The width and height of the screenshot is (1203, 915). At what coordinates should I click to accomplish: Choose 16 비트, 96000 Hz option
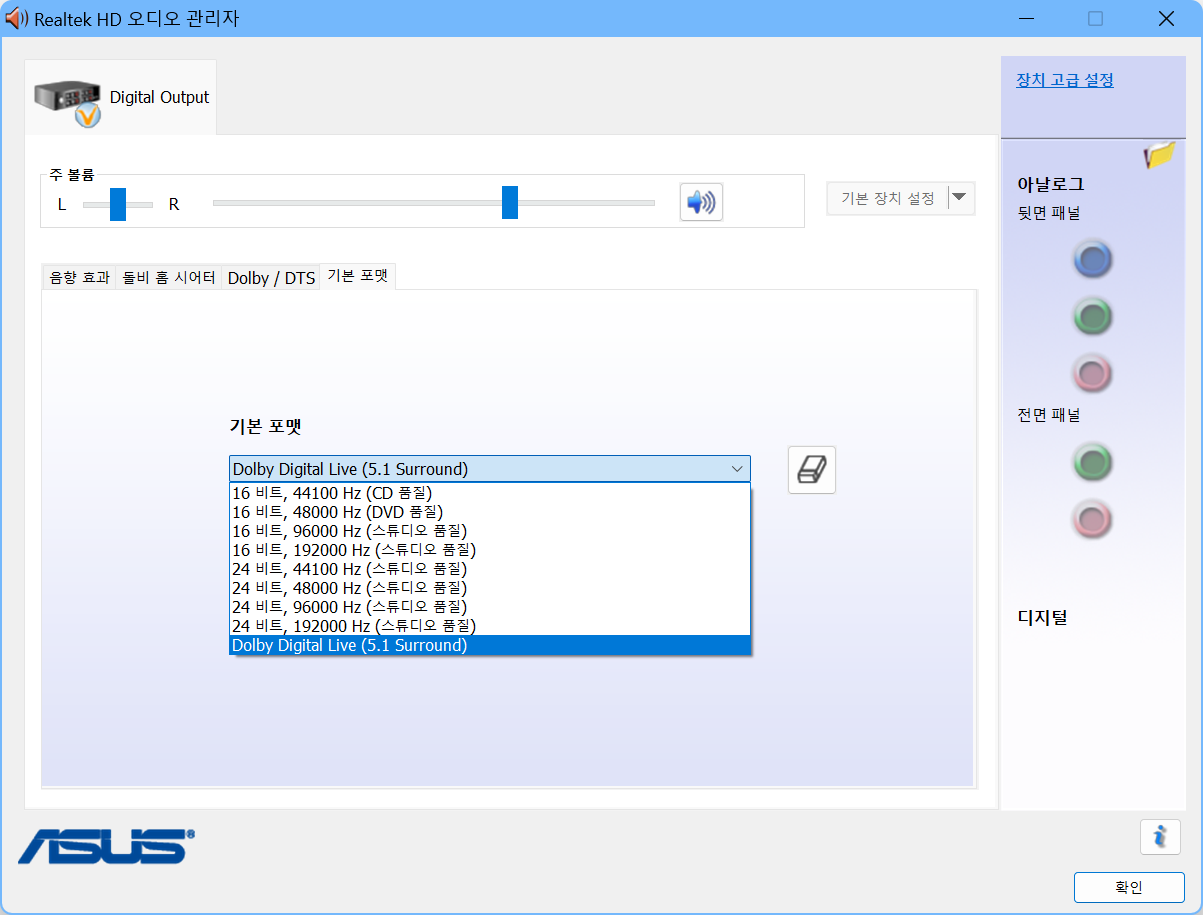(490, 531)
